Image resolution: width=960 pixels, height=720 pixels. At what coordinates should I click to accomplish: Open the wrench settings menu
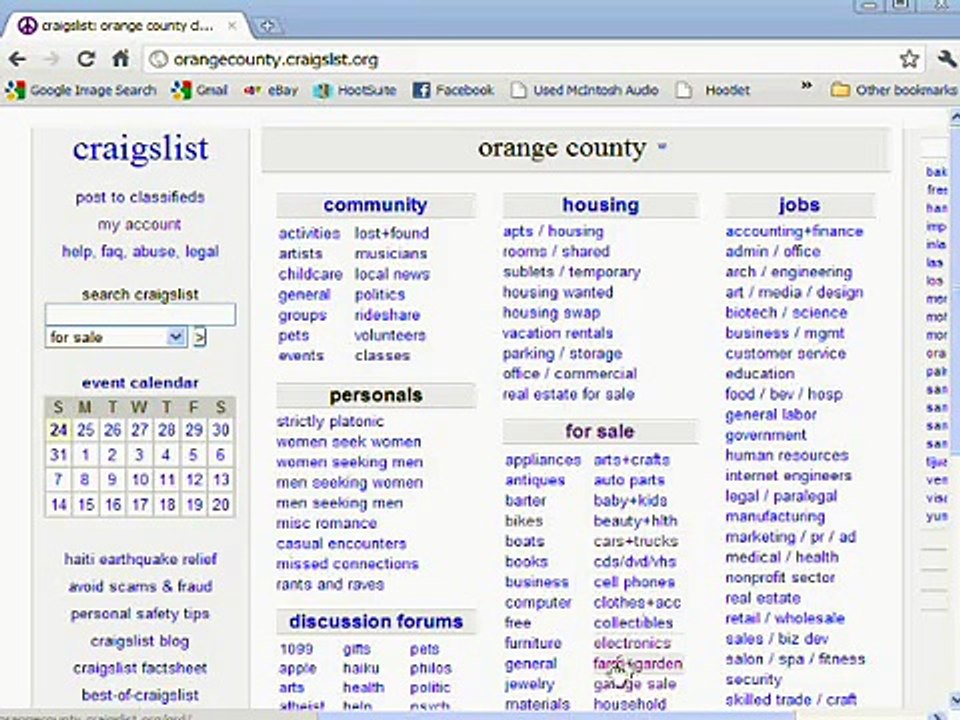pyautogui.click(x=947, y=59)
